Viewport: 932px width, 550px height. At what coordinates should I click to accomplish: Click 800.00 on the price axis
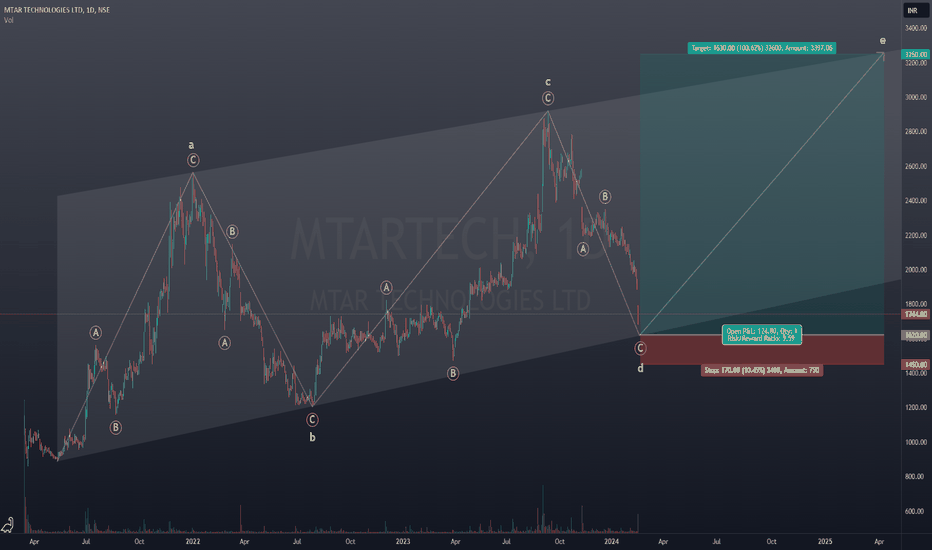[915, 476]
